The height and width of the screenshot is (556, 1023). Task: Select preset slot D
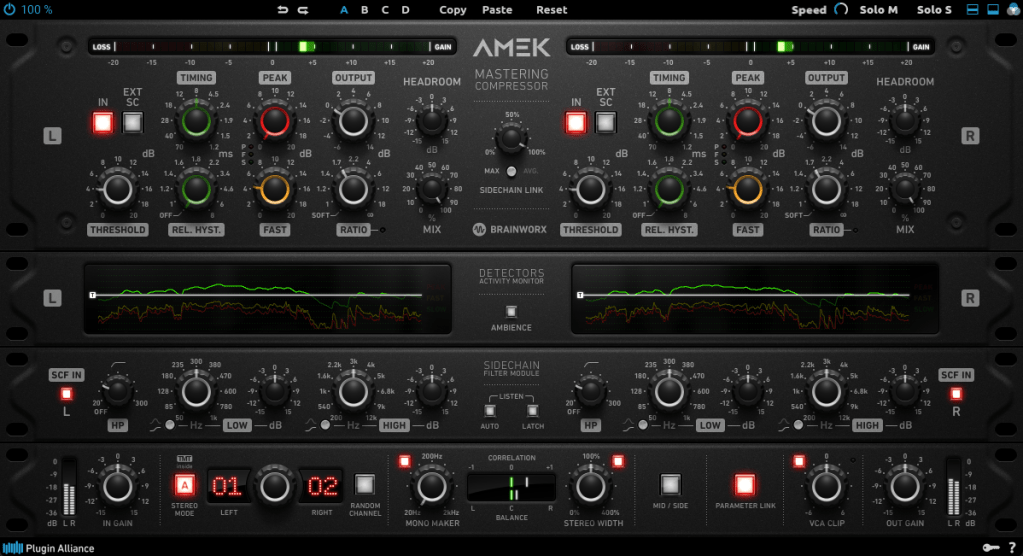pyautogui.click(x=405, y=10)
